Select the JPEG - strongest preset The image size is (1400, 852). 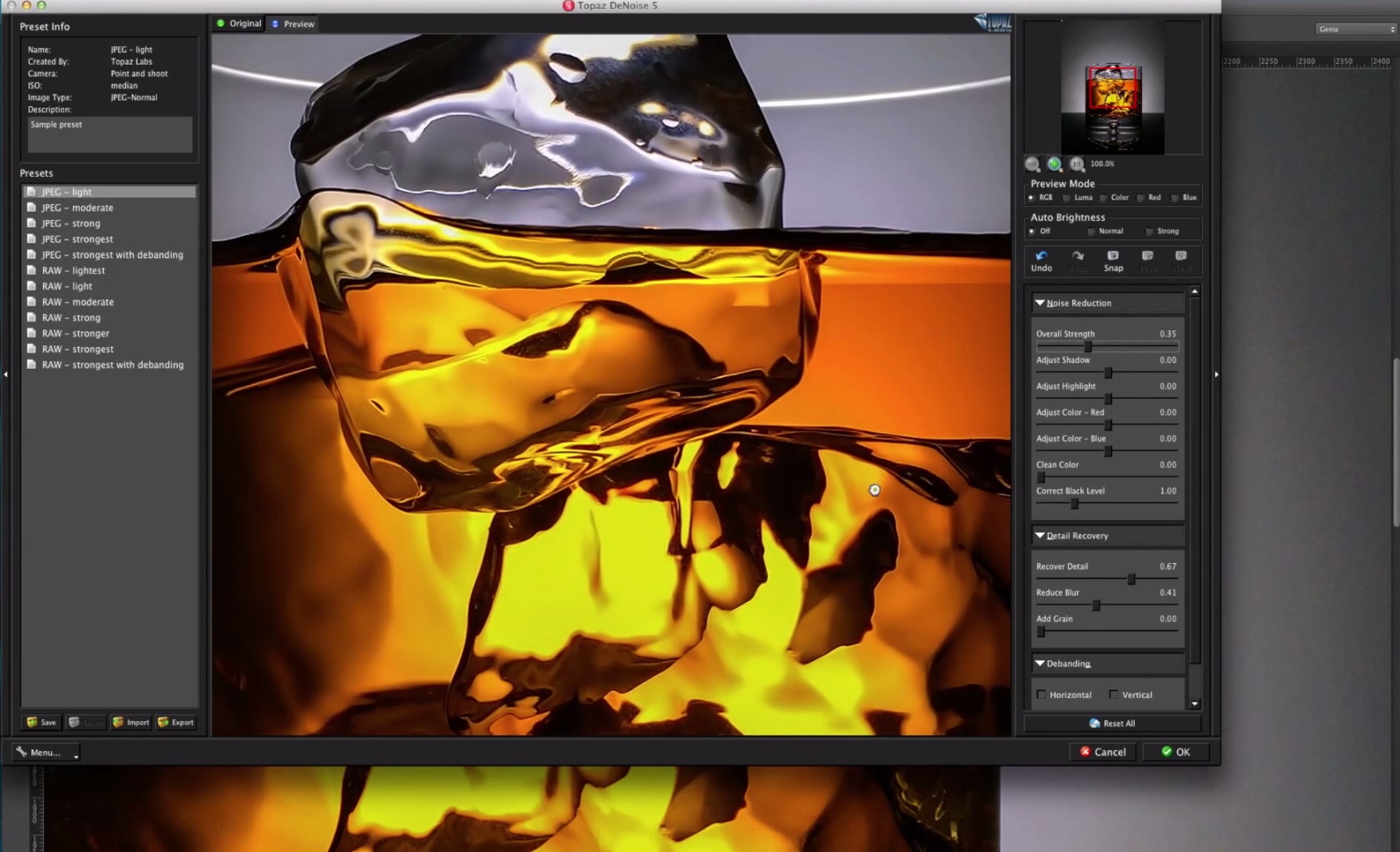[x=110, y=239]
